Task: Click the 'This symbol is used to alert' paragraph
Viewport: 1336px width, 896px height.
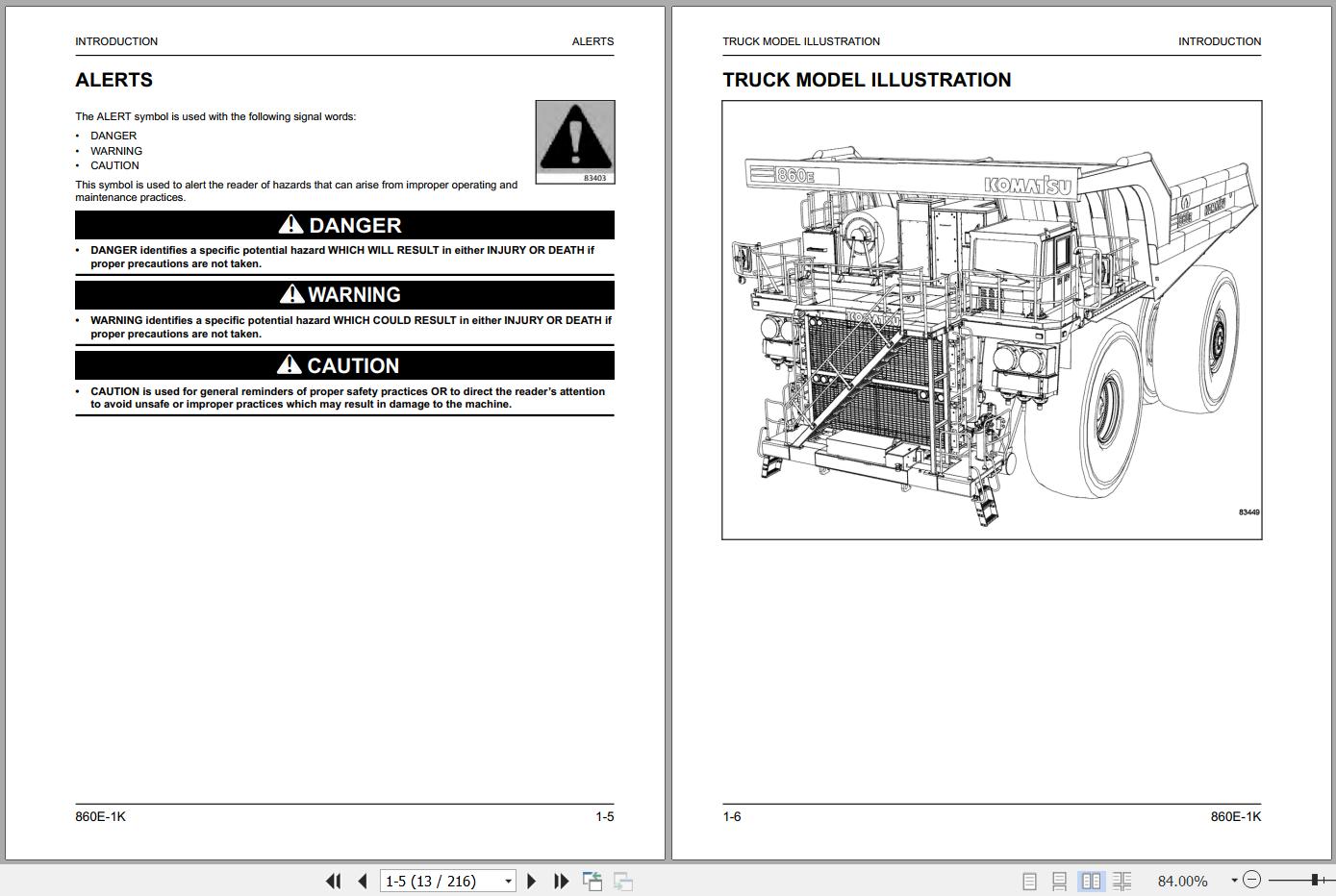Action: tap(296, 191)
